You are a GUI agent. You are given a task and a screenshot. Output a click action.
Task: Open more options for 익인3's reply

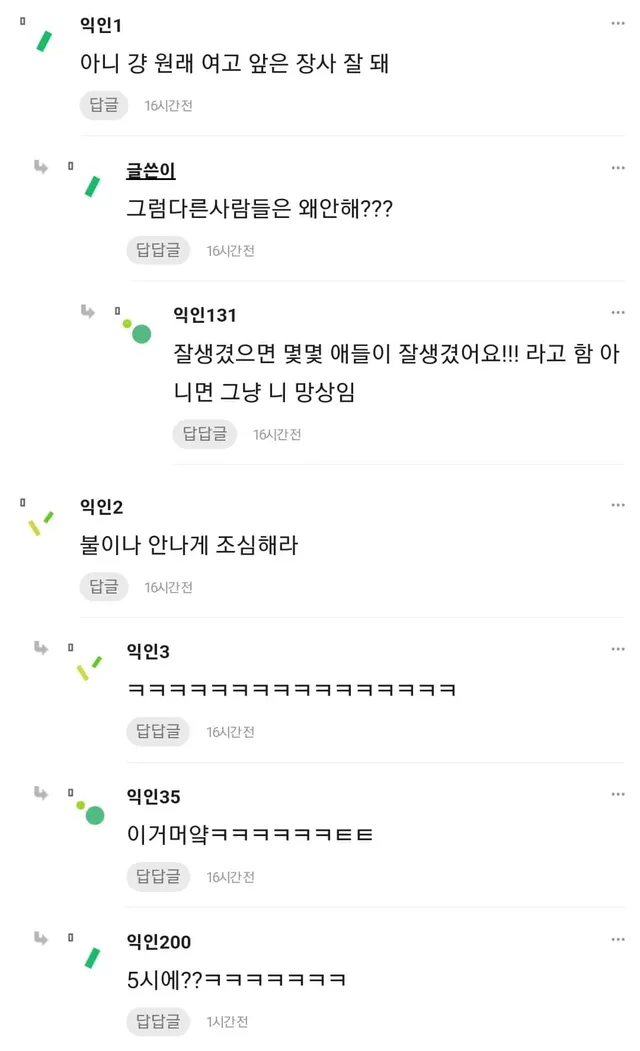[x=618, y=650]
